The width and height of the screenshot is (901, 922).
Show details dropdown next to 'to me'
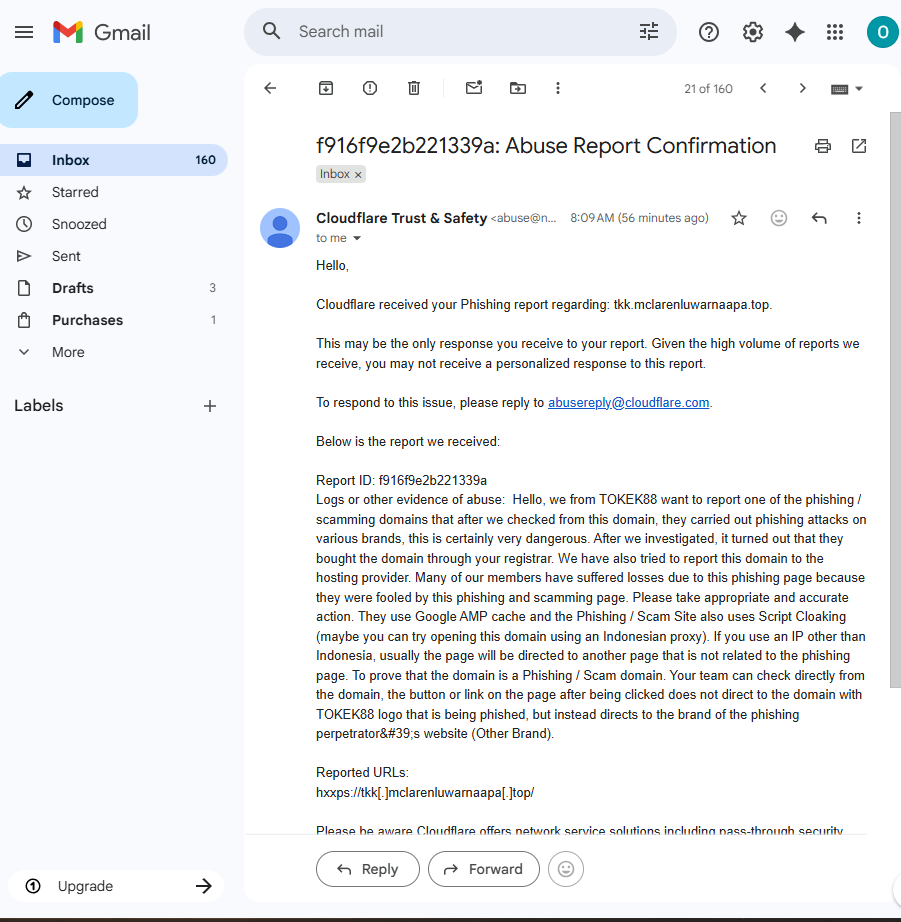356,238
